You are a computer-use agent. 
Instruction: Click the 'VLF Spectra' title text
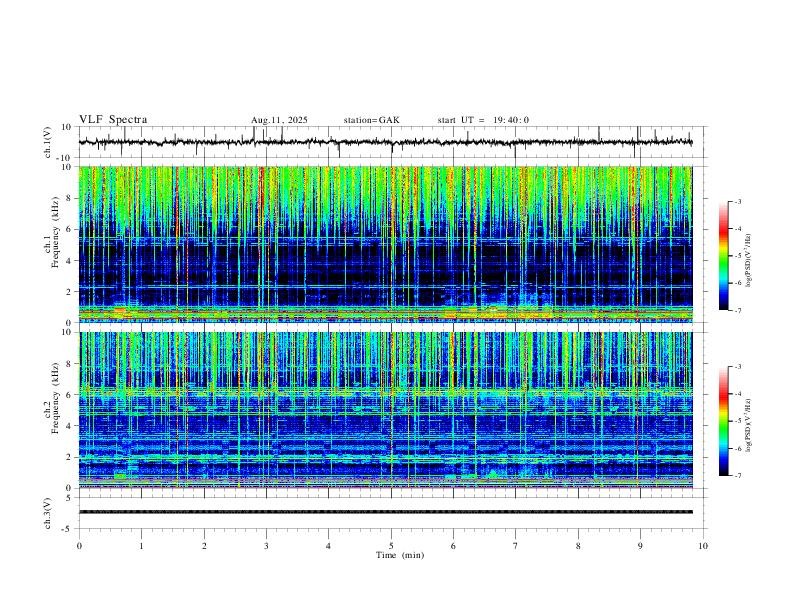113,120
